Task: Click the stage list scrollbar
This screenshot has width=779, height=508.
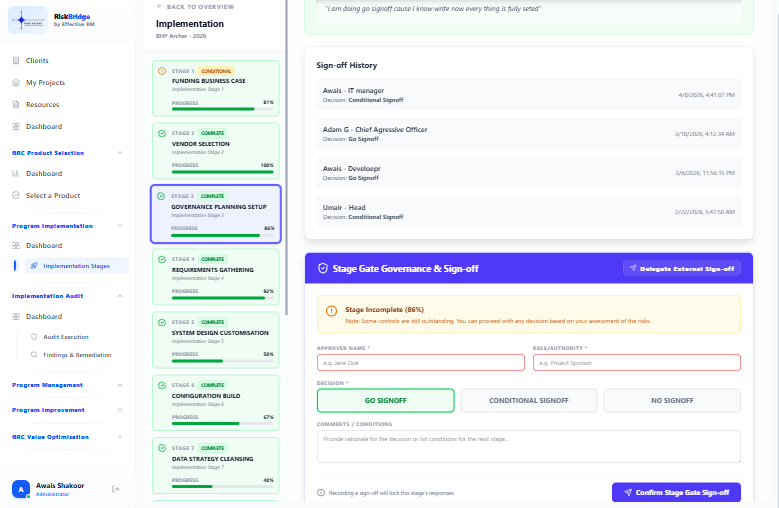Action: [287, 157]
